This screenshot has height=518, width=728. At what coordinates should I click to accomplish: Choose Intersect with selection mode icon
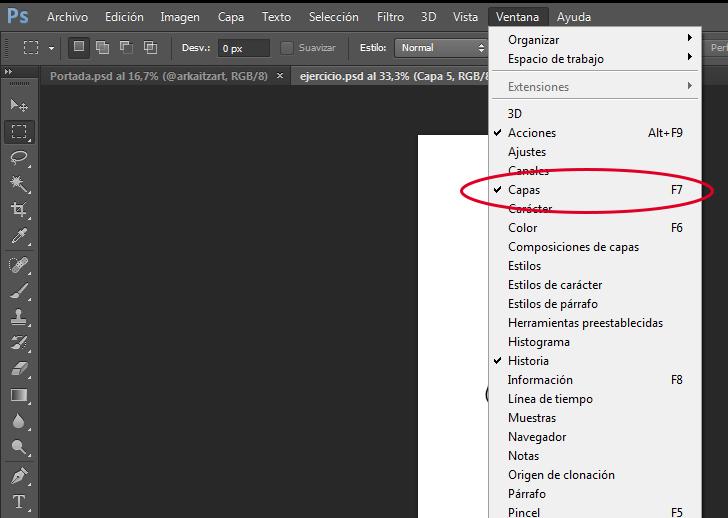(x=150, y=47)
